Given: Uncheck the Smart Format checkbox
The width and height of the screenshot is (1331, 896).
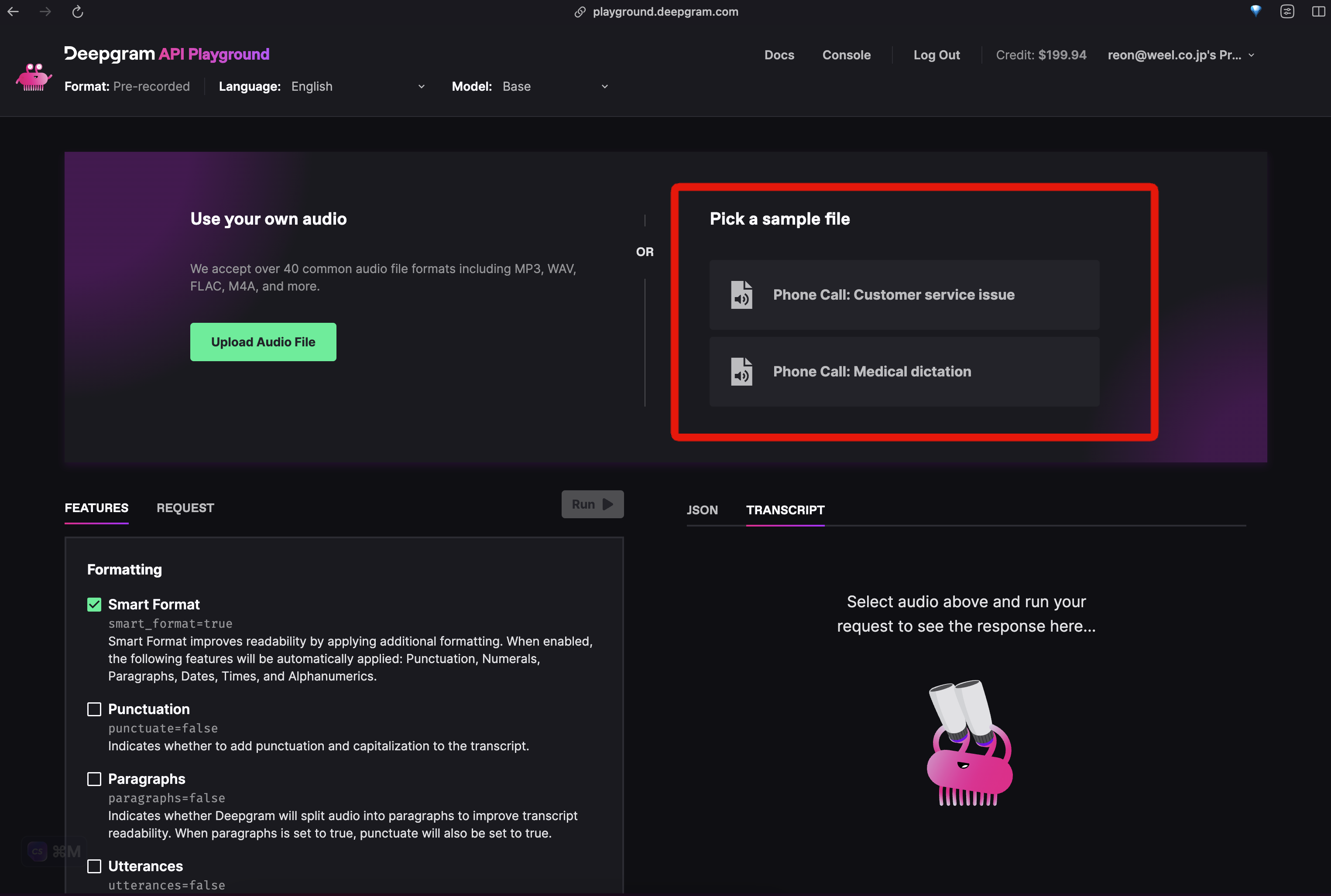Looking at the screenshot, I should coord(94,605).
